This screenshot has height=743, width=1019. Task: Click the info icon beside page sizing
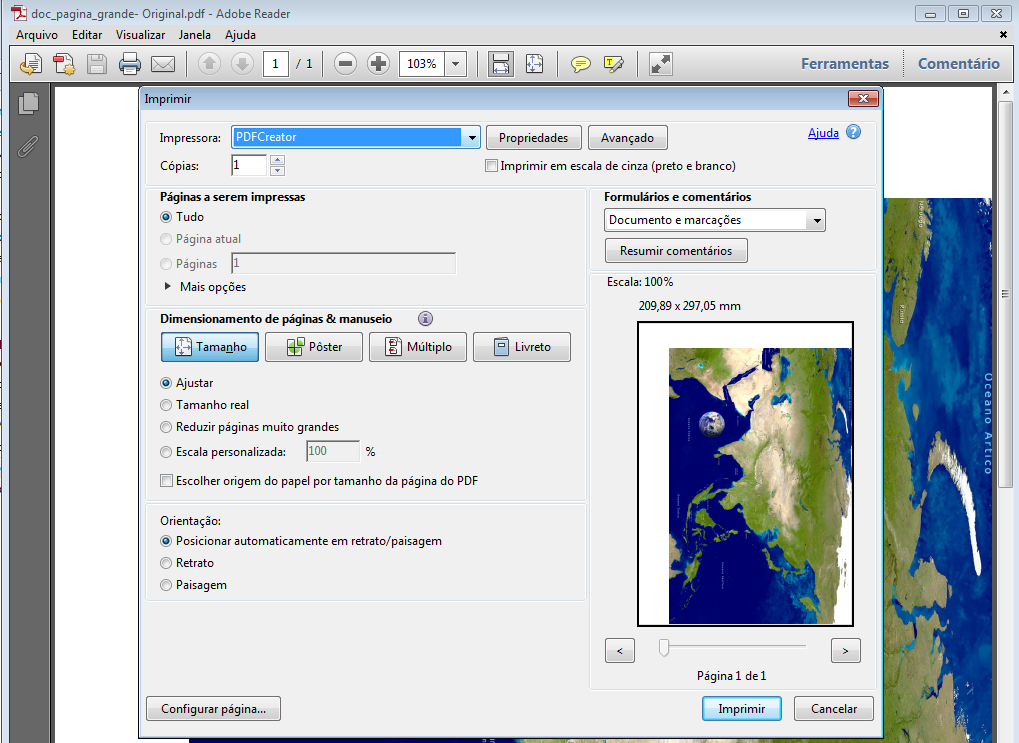(x=425, y=319)
